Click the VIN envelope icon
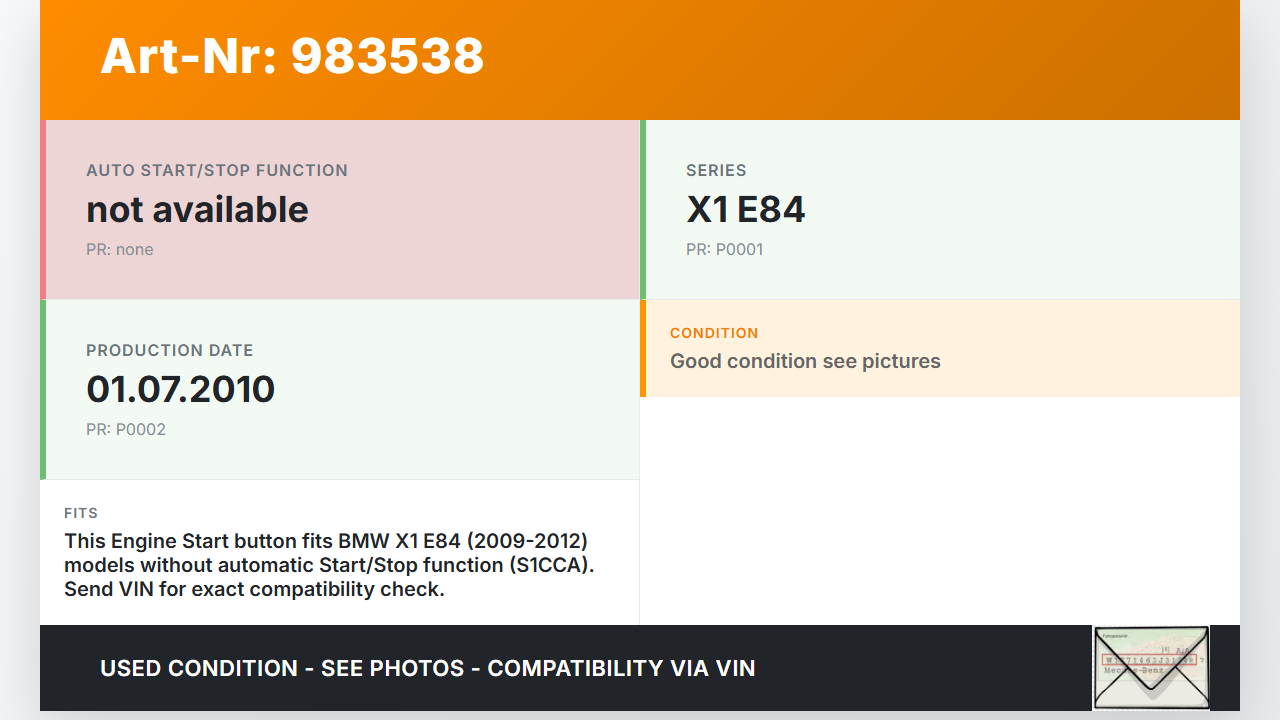 [x=1151, y=668]
